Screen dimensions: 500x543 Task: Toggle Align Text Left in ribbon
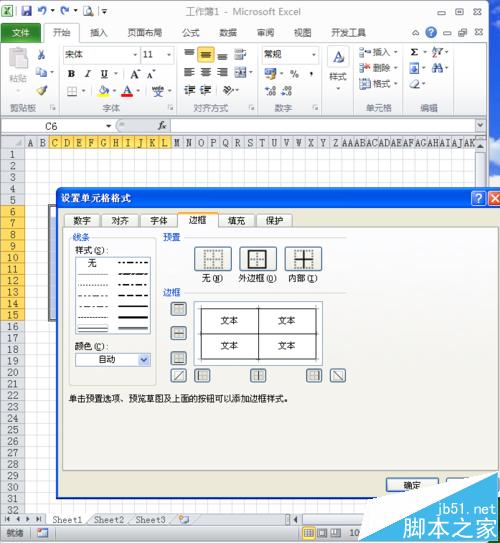tap(189, 72)
